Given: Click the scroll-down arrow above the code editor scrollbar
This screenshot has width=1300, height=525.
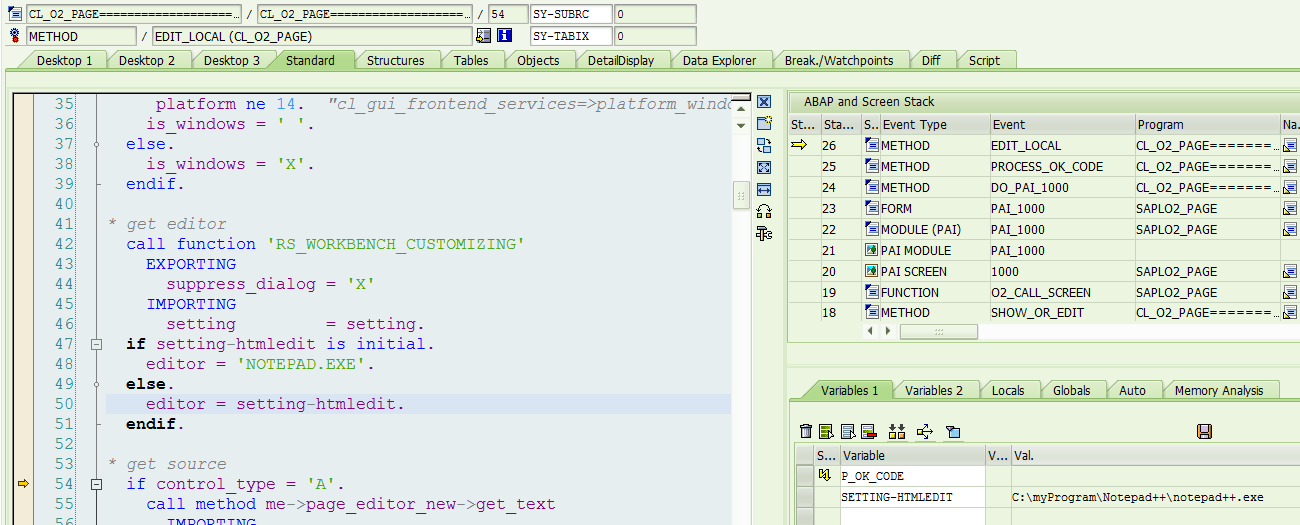Looking at the screenshot, I should pos(741,126).
